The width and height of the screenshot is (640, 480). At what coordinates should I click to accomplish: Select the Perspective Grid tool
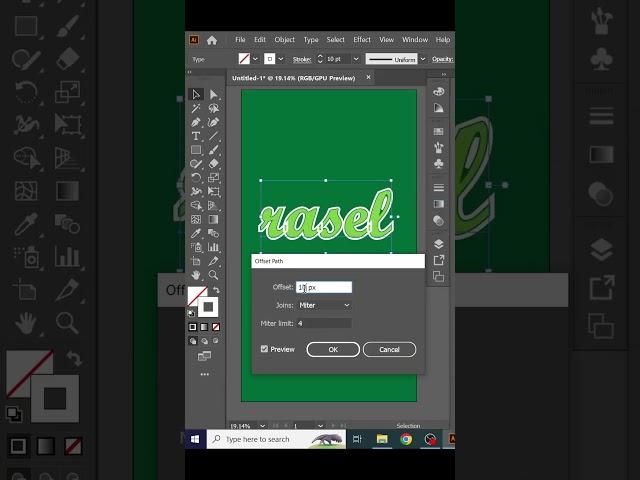coord(213,205)
